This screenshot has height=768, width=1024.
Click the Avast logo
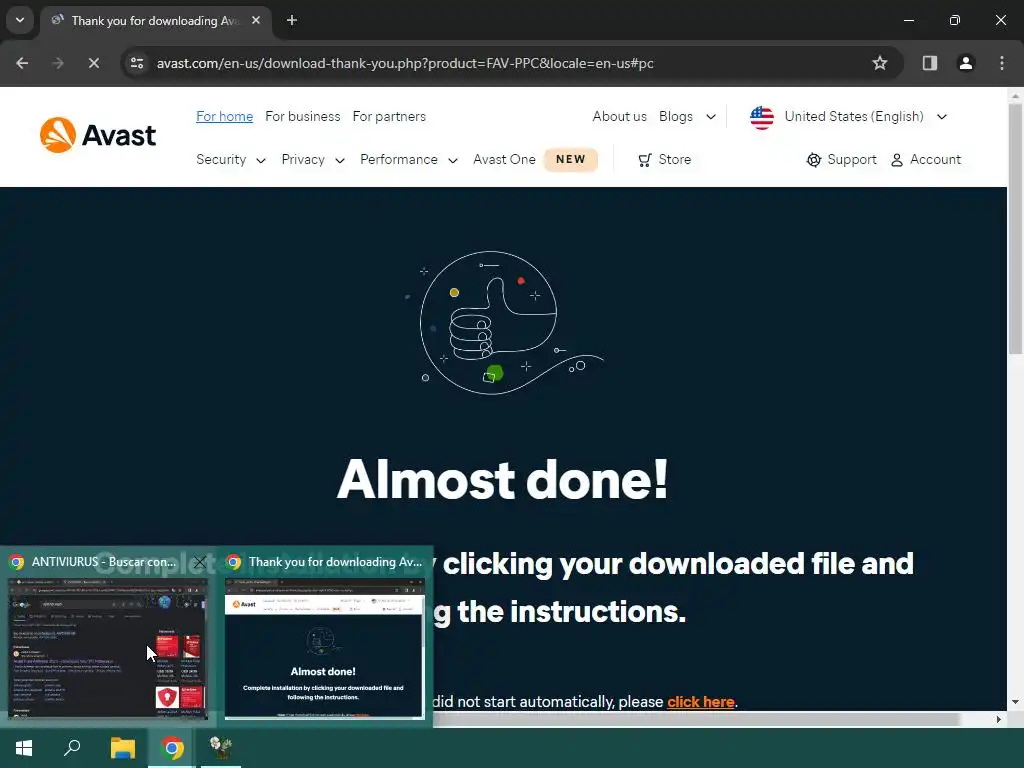click(x=98, y=135)
